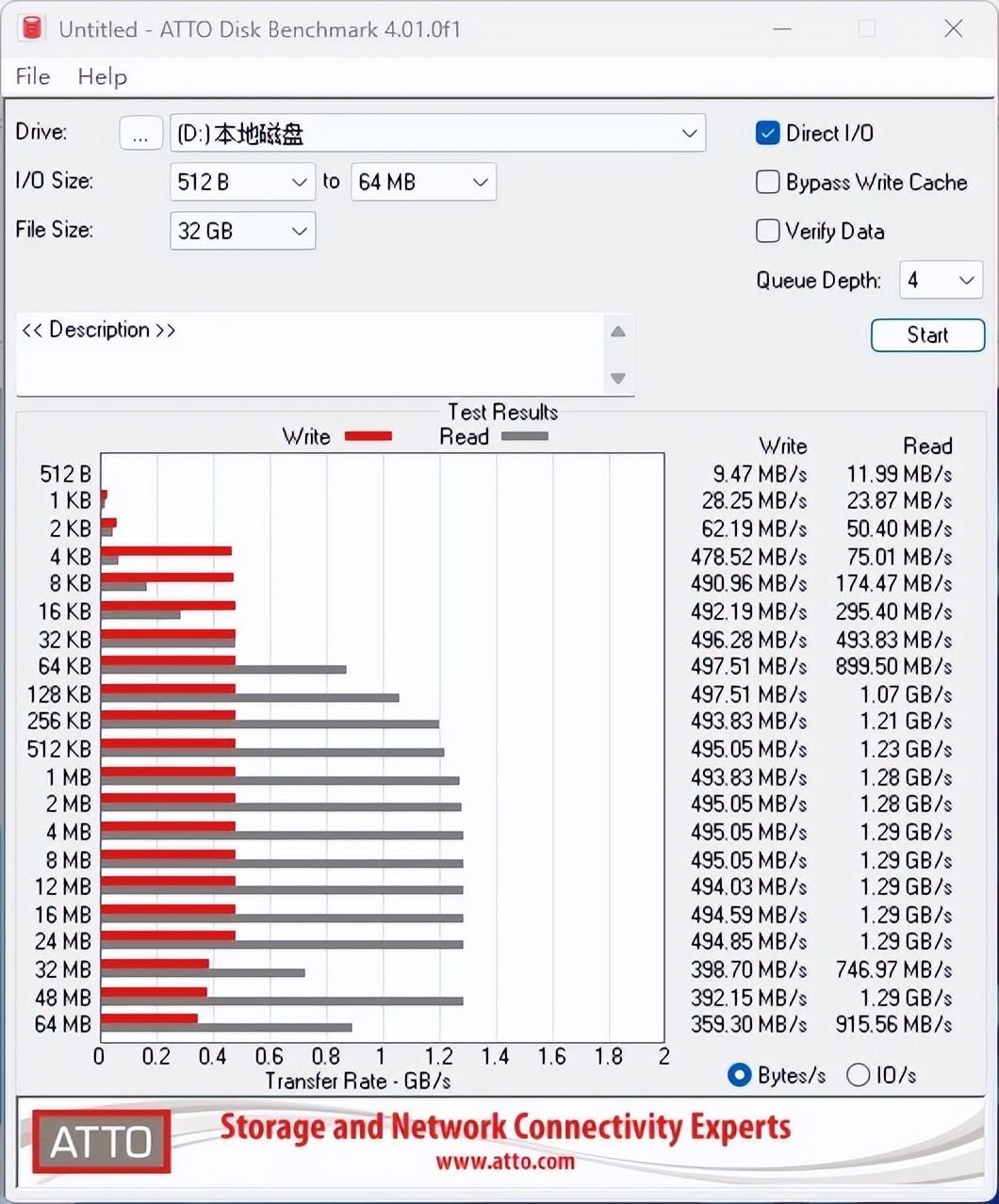Open the File menu
This screenshot has height=1204, width=999.
33,76
